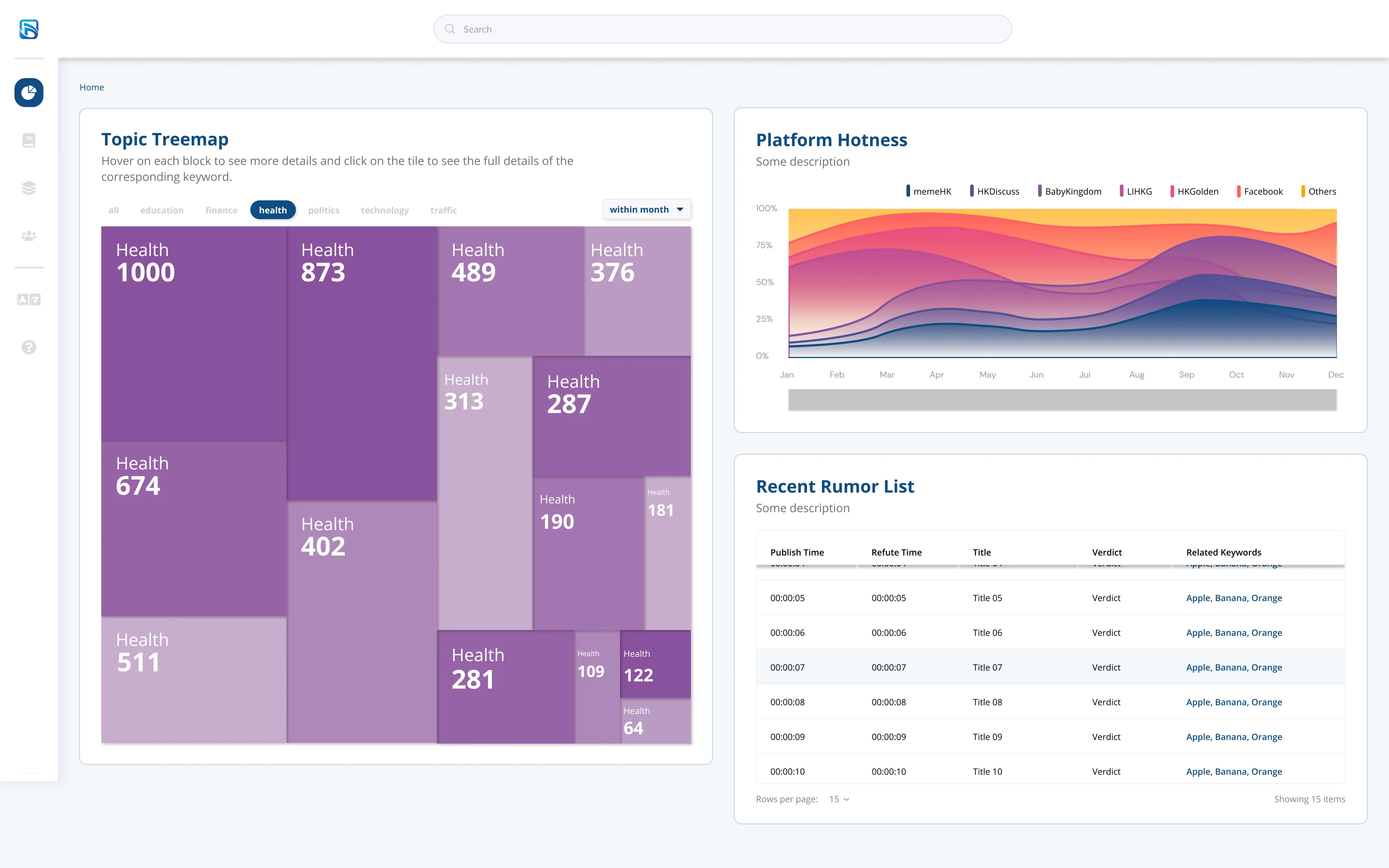Click the Home breadcrumb link

(x=92, y=87)
